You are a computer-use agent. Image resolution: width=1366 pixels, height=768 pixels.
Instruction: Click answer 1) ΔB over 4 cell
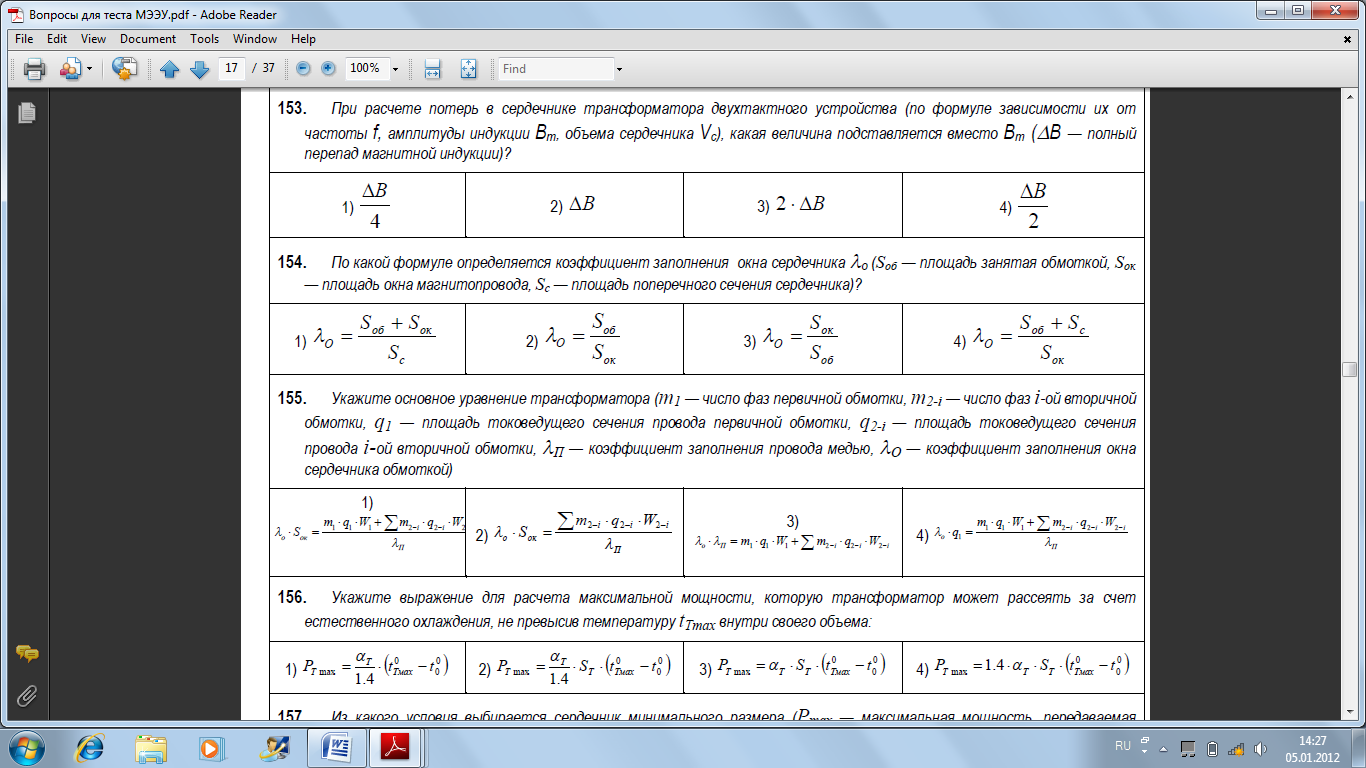click(x=367, y=205)
